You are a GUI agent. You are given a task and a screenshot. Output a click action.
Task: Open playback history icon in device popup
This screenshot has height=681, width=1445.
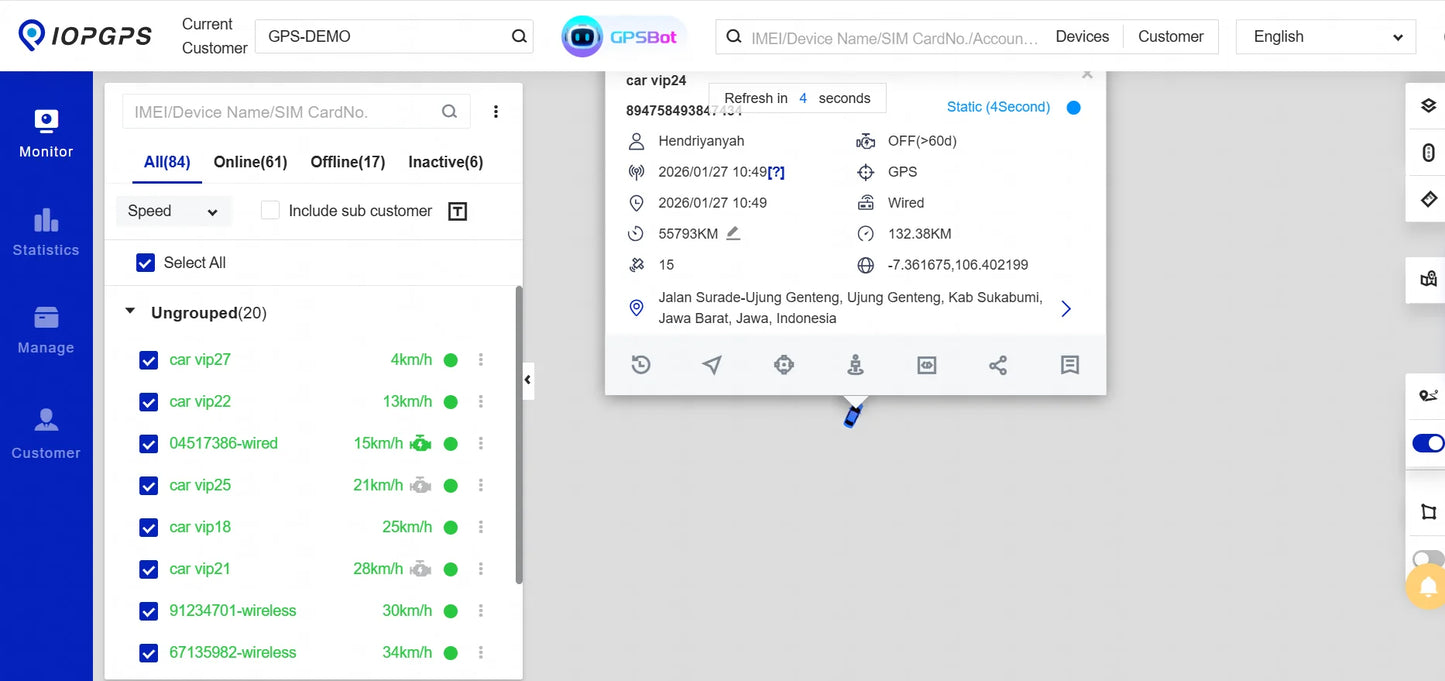point(641,365)
